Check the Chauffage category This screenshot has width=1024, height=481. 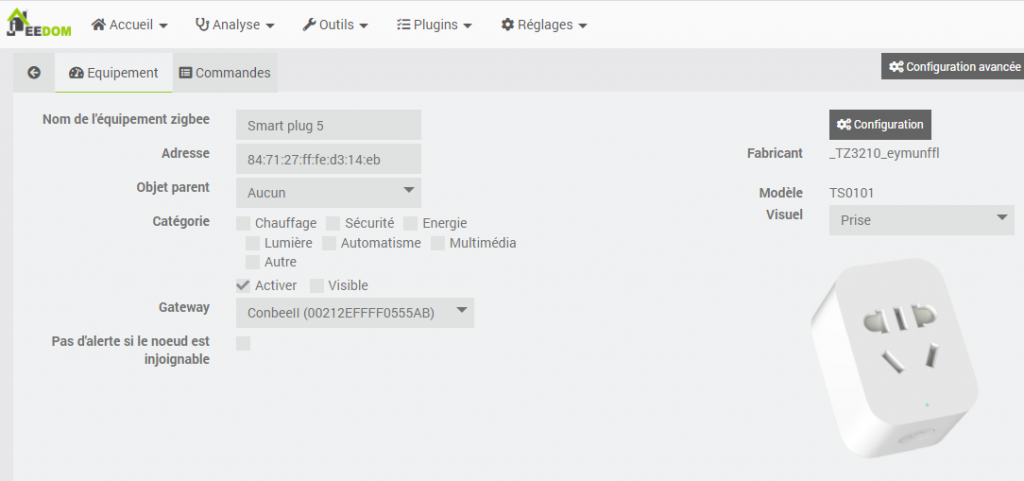pyautogui.click(x=243, y=224)
